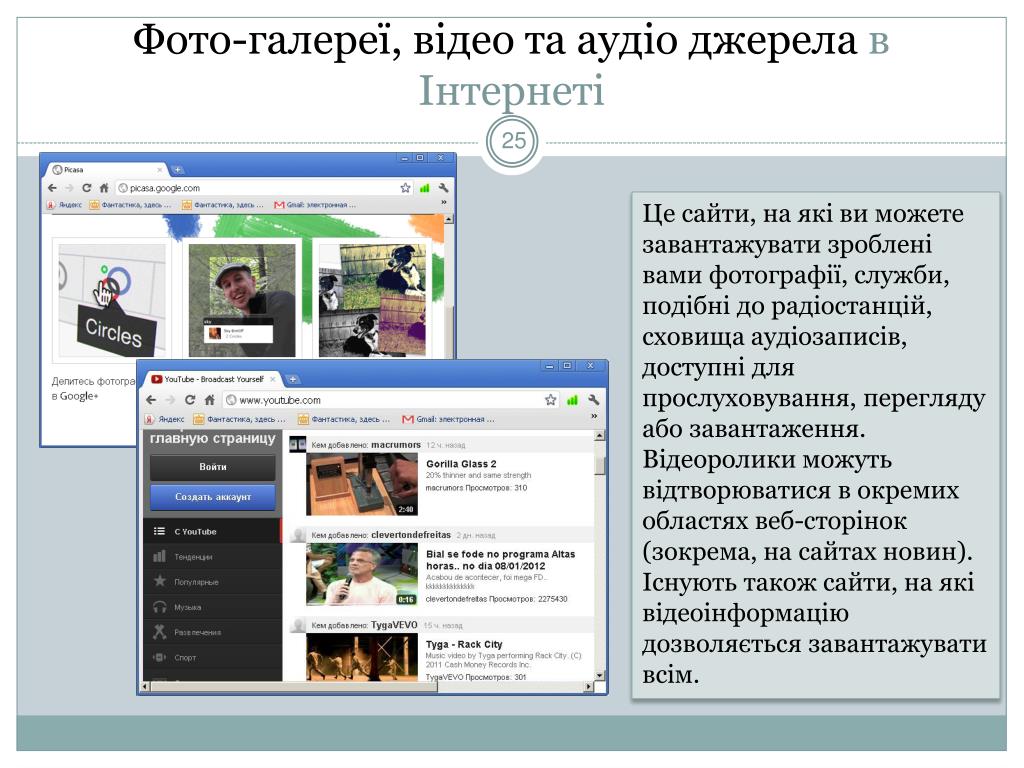This screenshot has height=768, width=1024.
Task: Select Спорт sidebar item
Action: coord(213,658)
